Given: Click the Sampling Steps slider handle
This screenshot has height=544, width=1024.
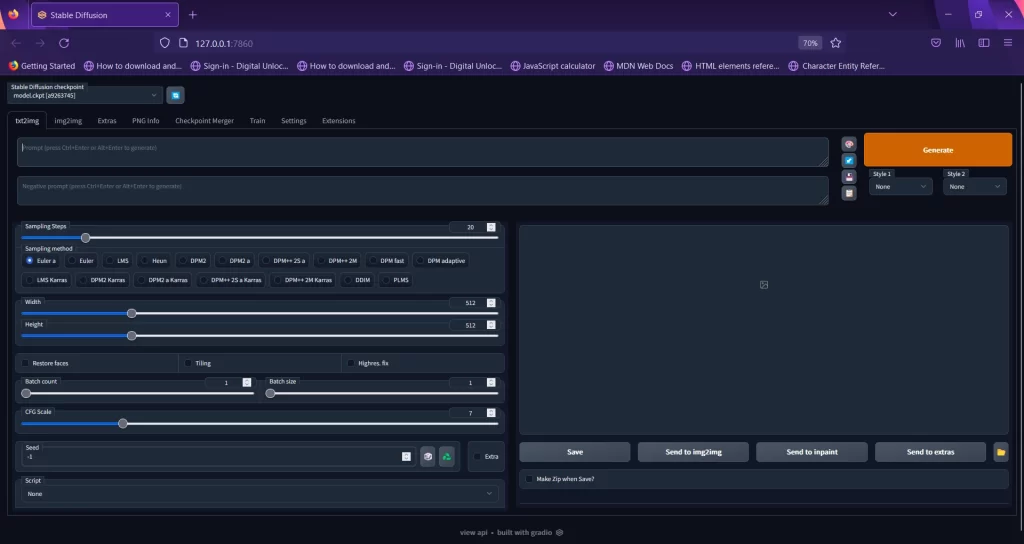Looking at the screenshot, I should [x=86, y=238].
